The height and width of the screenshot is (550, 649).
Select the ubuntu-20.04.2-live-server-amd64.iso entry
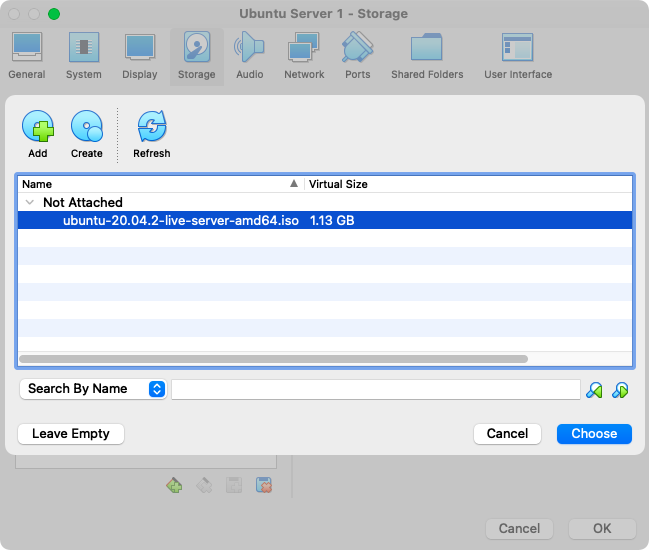click(x=180, y=220)
